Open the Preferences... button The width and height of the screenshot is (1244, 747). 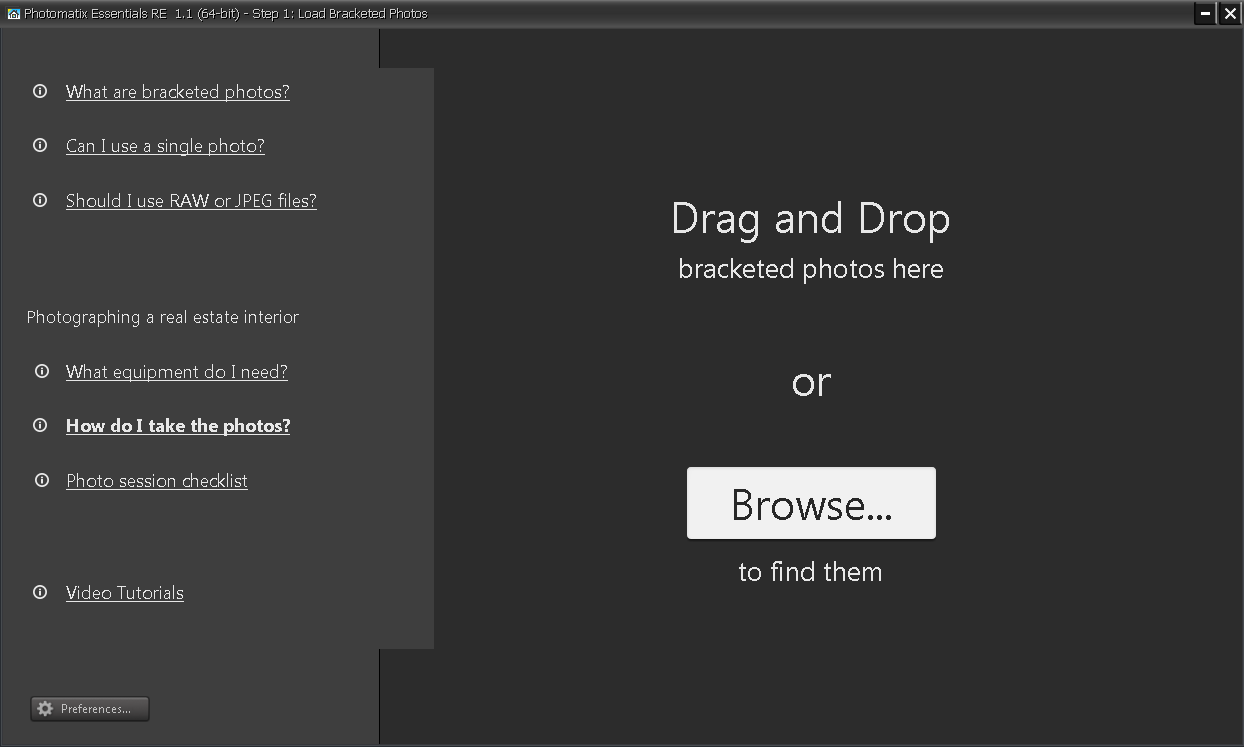pyautogui.click(x=90, y=709)
